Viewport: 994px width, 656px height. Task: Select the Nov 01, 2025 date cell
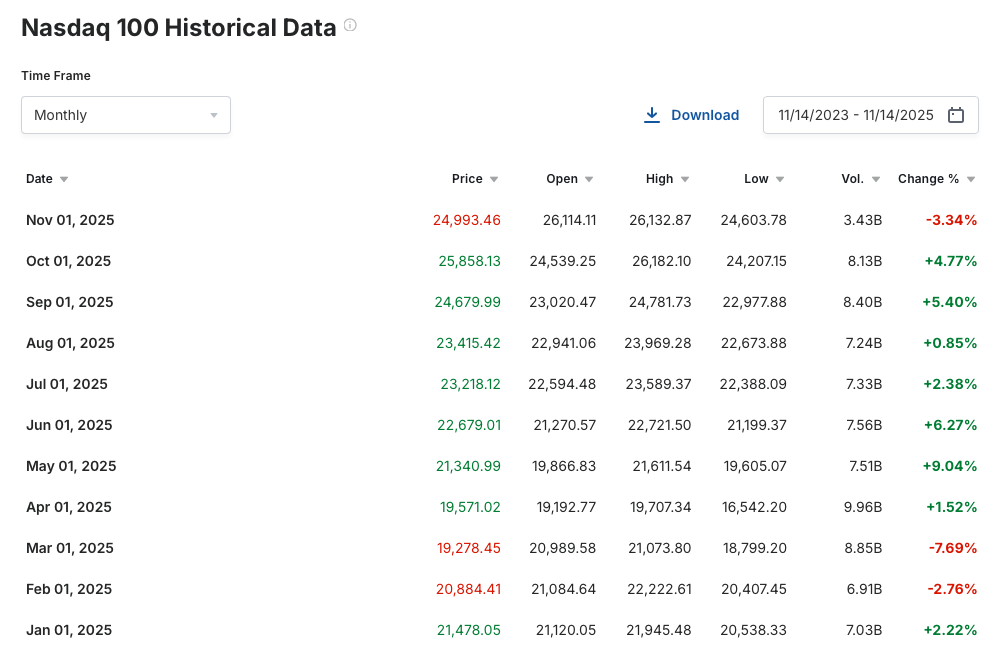70,220
